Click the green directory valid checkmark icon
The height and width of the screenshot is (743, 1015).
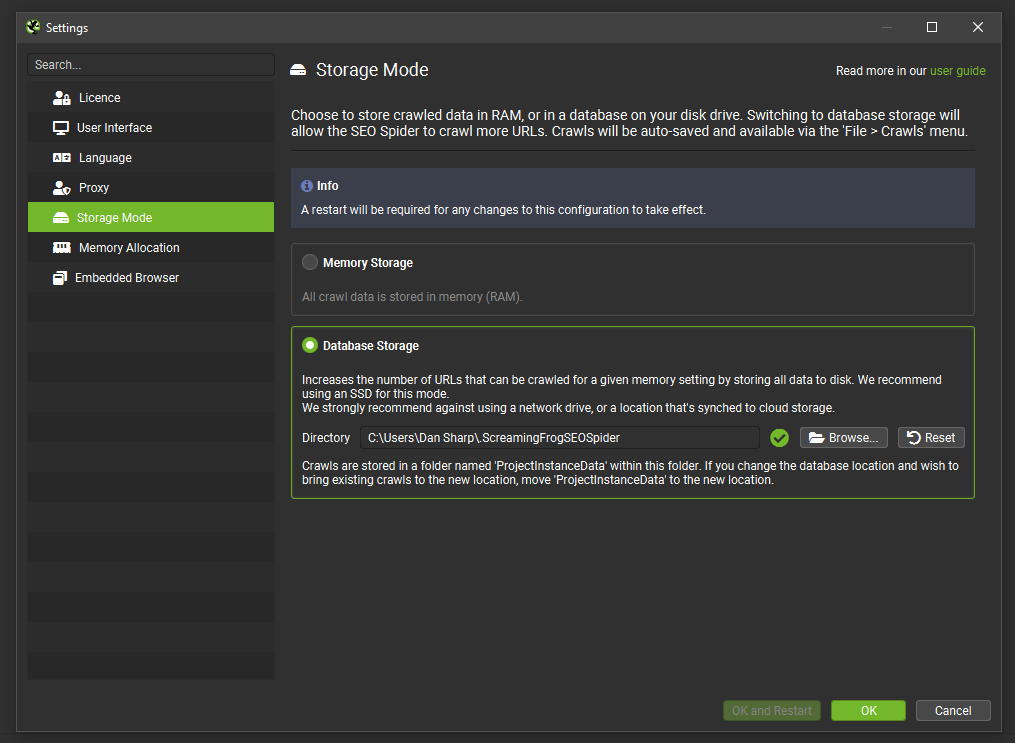click(780, 438)
